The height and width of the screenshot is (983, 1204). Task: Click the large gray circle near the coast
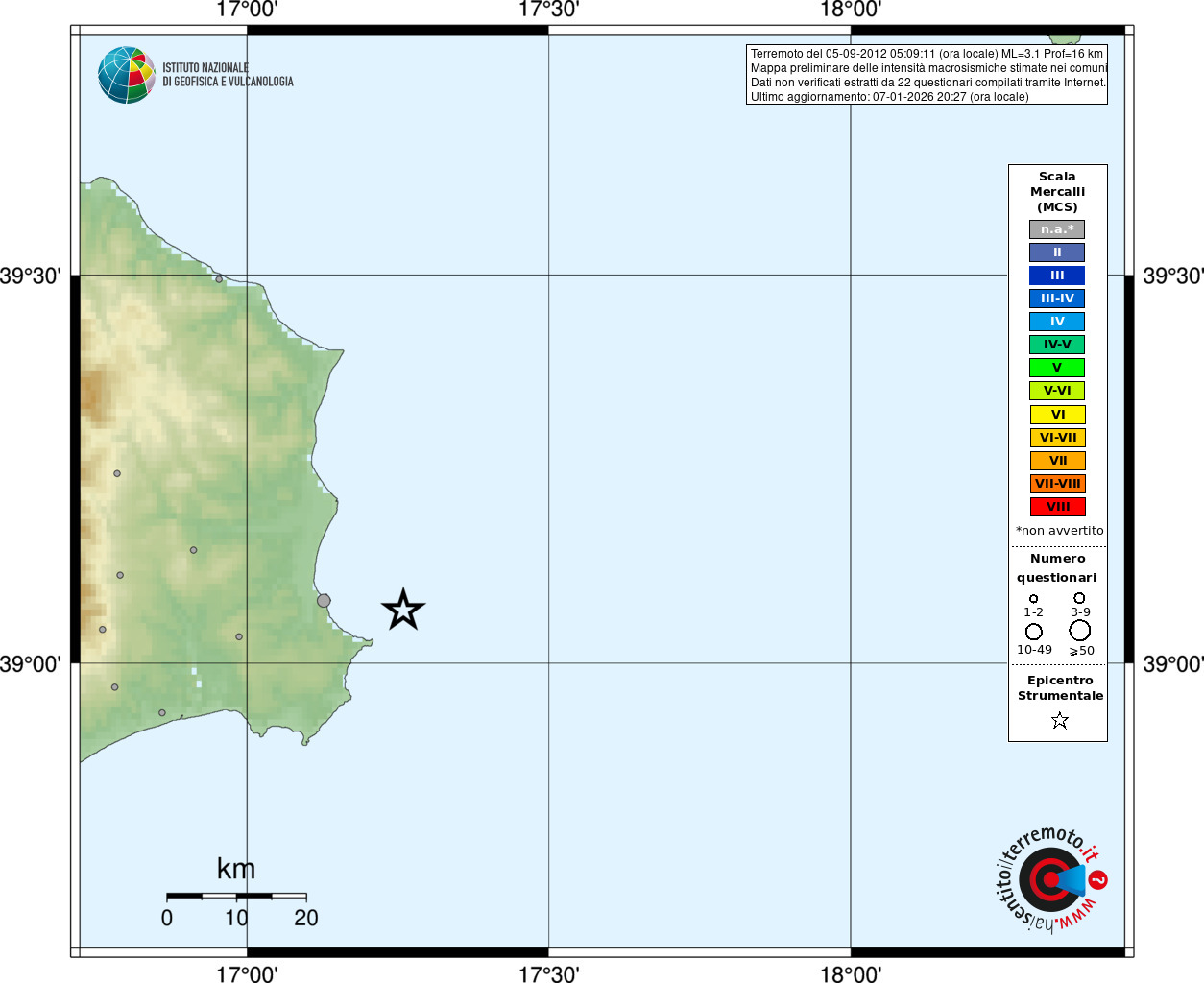324,601
